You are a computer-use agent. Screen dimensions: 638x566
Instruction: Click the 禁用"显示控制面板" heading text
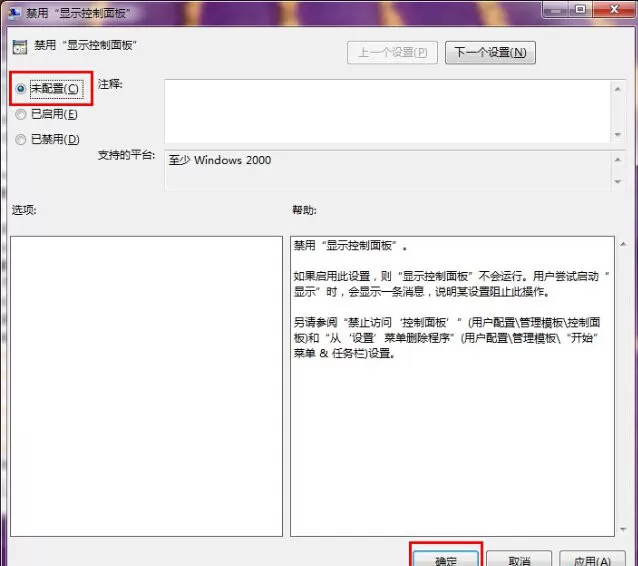coord(85,45)
